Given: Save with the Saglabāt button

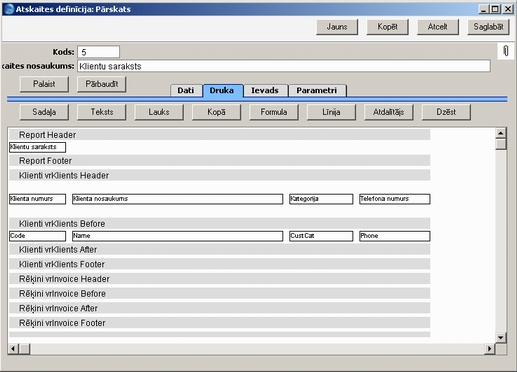Looking at the screenshot, I should (488, 27).
